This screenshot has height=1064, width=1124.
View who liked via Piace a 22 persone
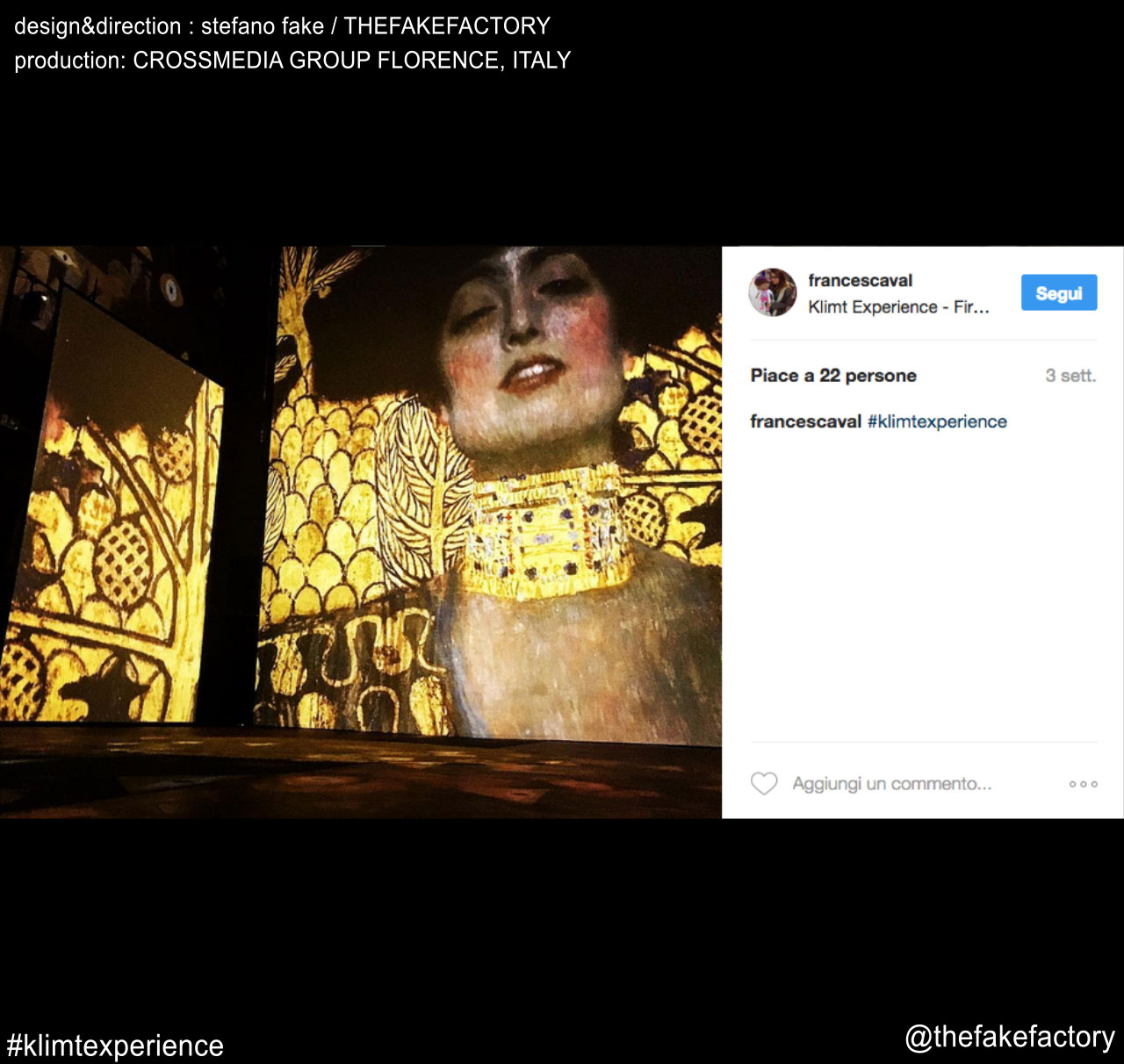(832, 376)
